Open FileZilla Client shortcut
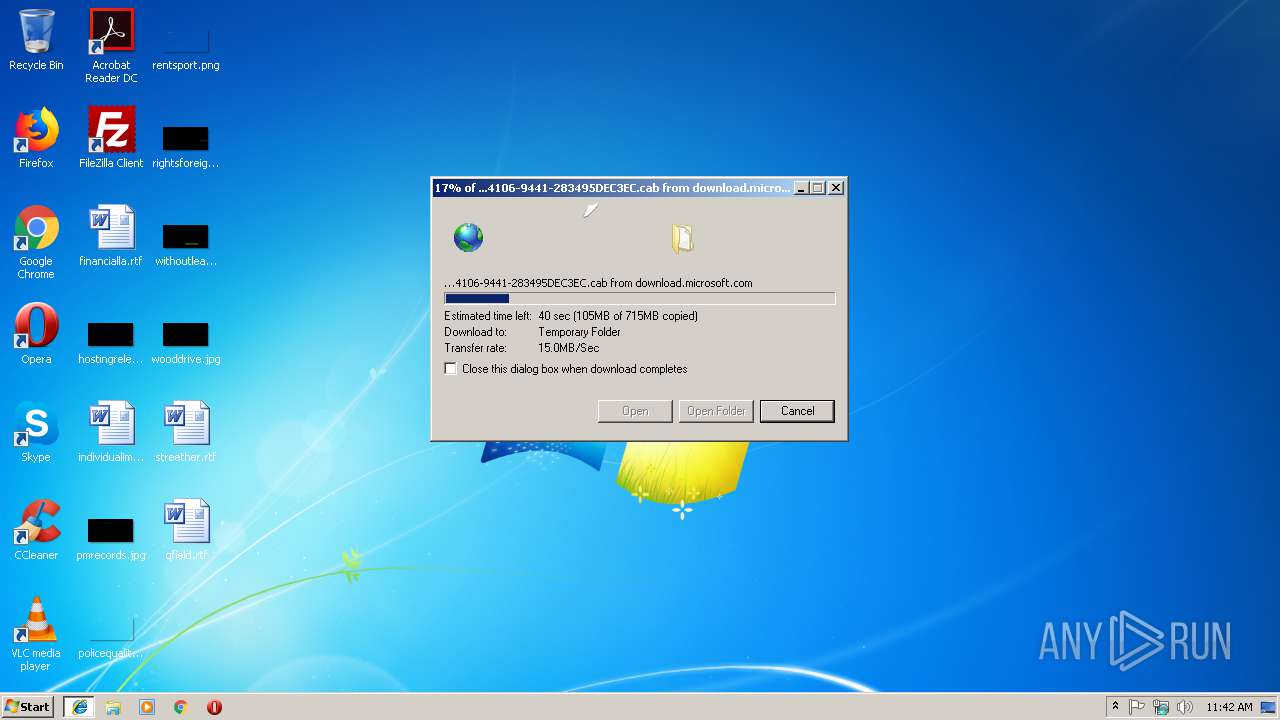This screenshot has height=720, width=1280. [111, 138]
